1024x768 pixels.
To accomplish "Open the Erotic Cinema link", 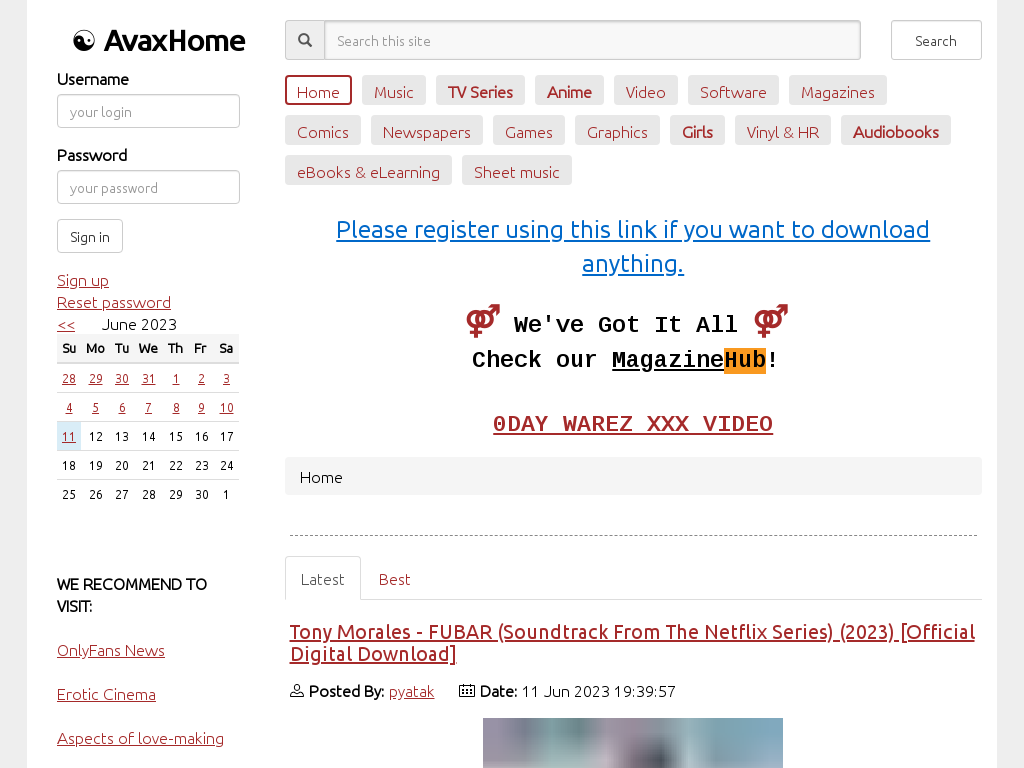I will (106, 694).
